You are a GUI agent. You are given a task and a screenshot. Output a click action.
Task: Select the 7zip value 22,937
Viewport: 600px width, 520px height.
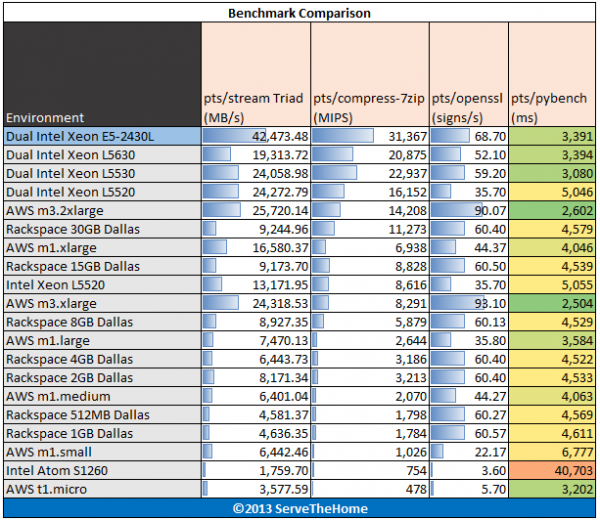(370, 173)
